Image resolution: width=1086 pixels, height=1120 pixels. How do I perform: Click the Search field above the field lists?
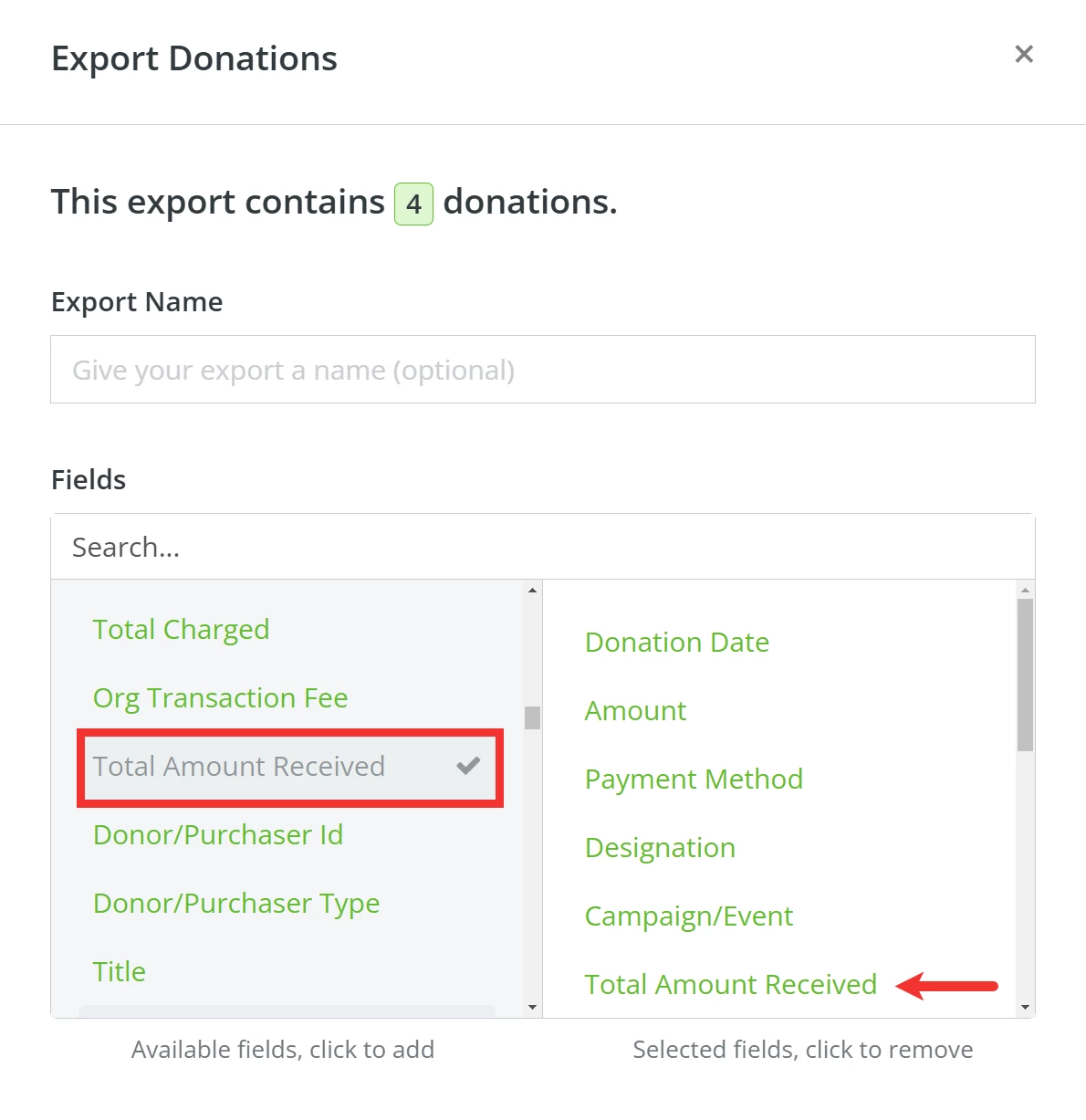543,547
